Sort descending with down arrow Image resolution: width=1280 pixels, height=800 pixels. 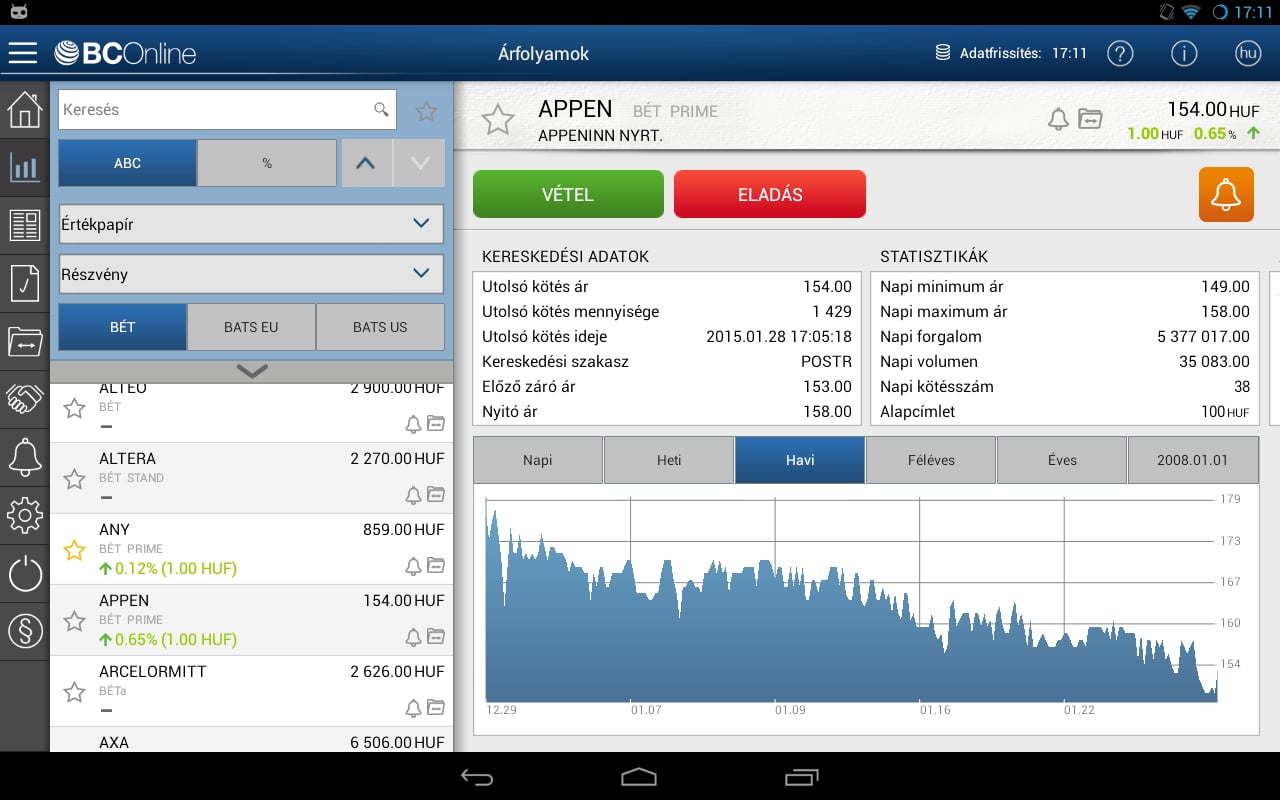(419, 163)
